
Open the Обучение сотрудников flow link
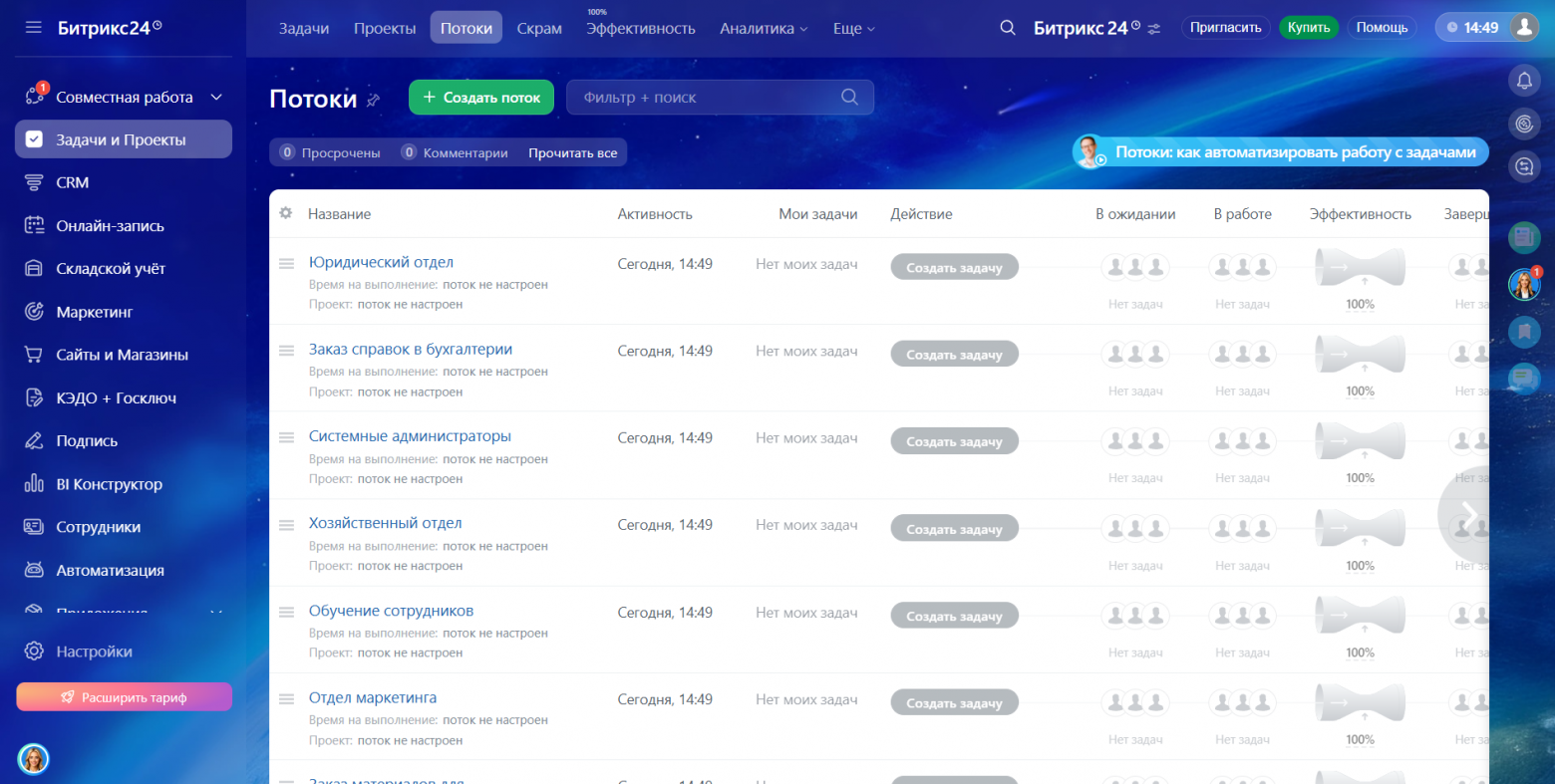click(x=391, y=611)
